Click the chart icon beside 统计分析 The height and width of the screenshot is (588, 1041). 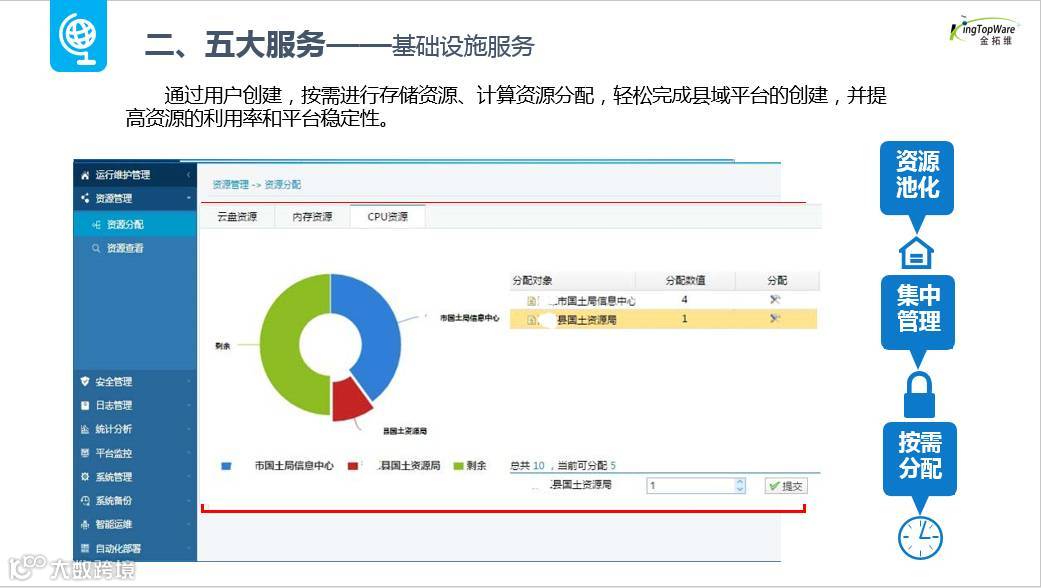[85, 429]
